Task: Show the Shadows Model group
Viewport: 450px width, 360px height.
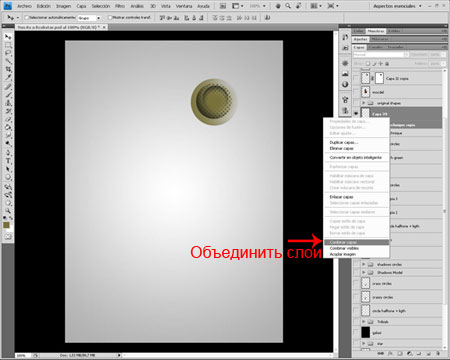Action: [356, 272]
